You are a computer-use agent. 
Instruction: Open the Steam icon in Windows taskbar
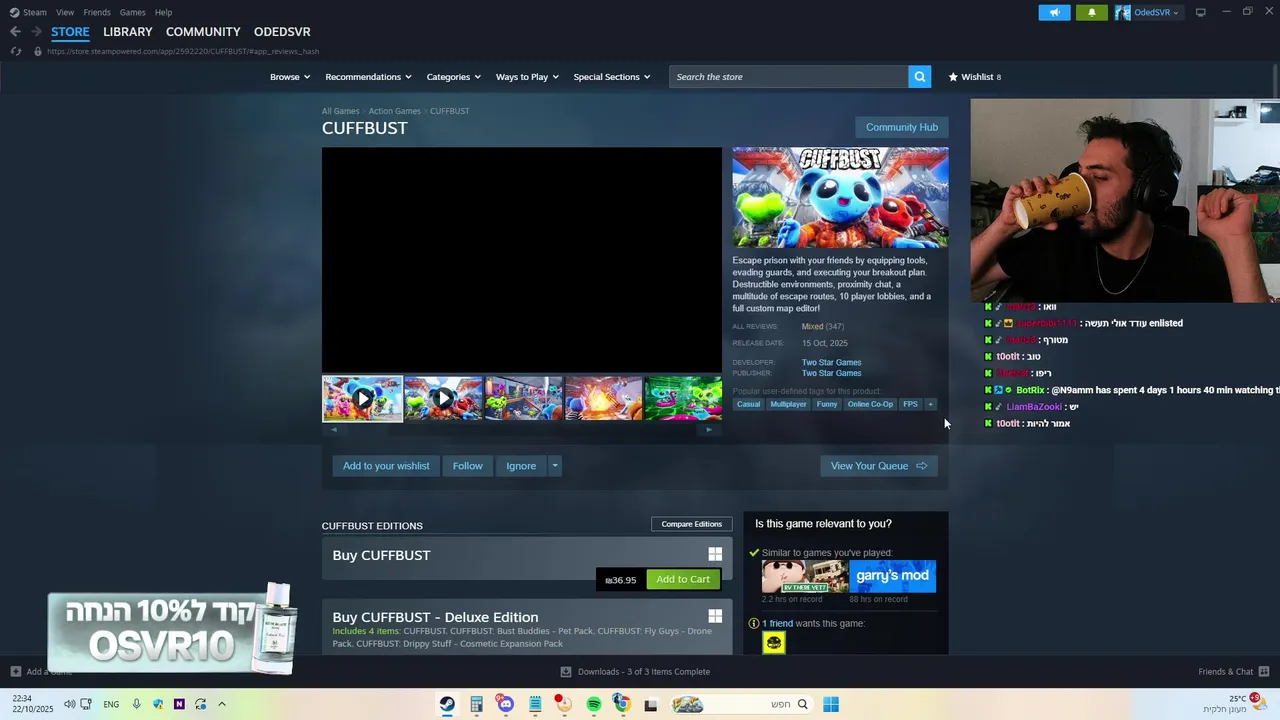tap(447, 704)
